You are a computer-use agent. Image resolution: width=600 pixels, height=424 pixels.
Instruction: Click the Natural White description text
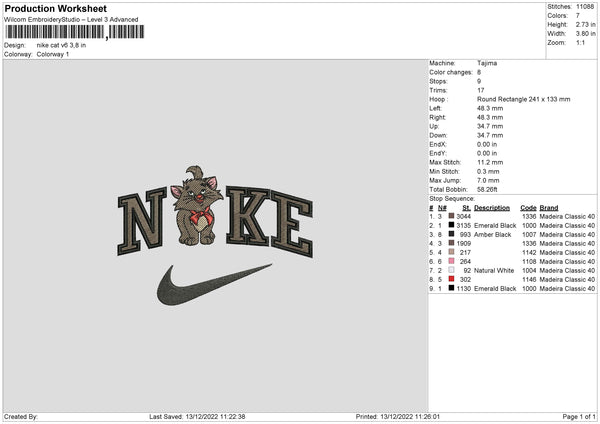coord(494,271)
